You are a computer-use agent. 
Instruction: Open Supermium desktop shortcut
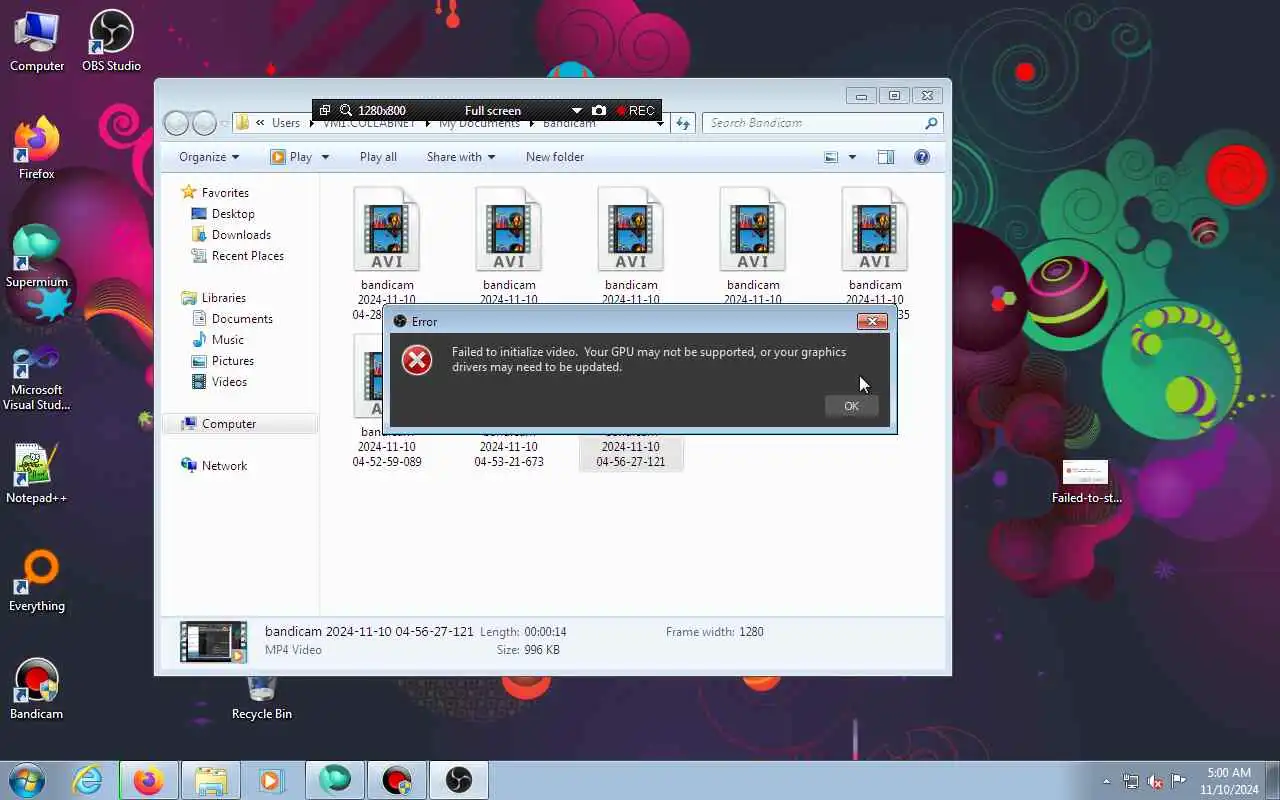(x=37, y=257)
